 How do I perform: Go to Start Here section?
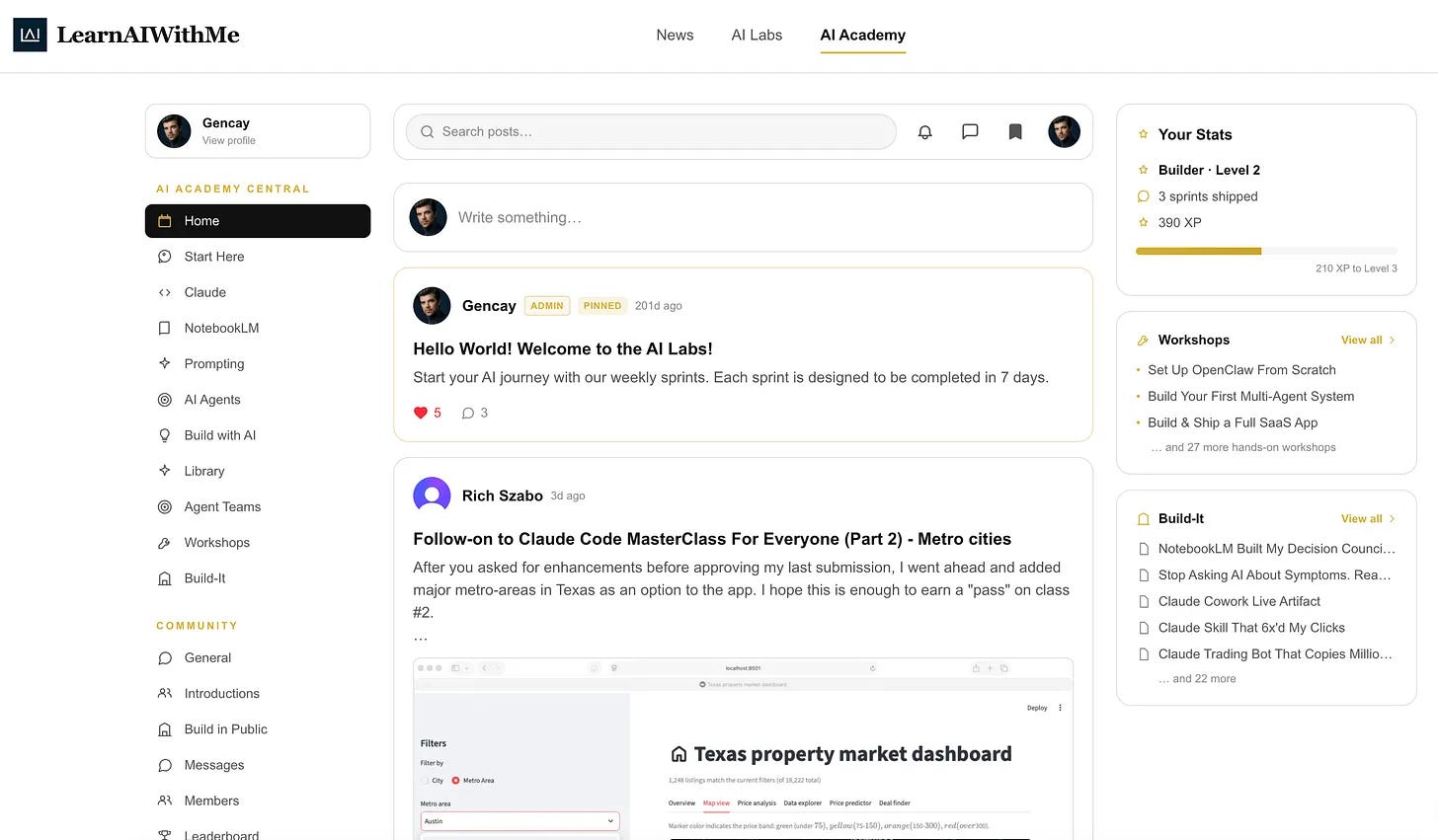[x=258, y=257]
